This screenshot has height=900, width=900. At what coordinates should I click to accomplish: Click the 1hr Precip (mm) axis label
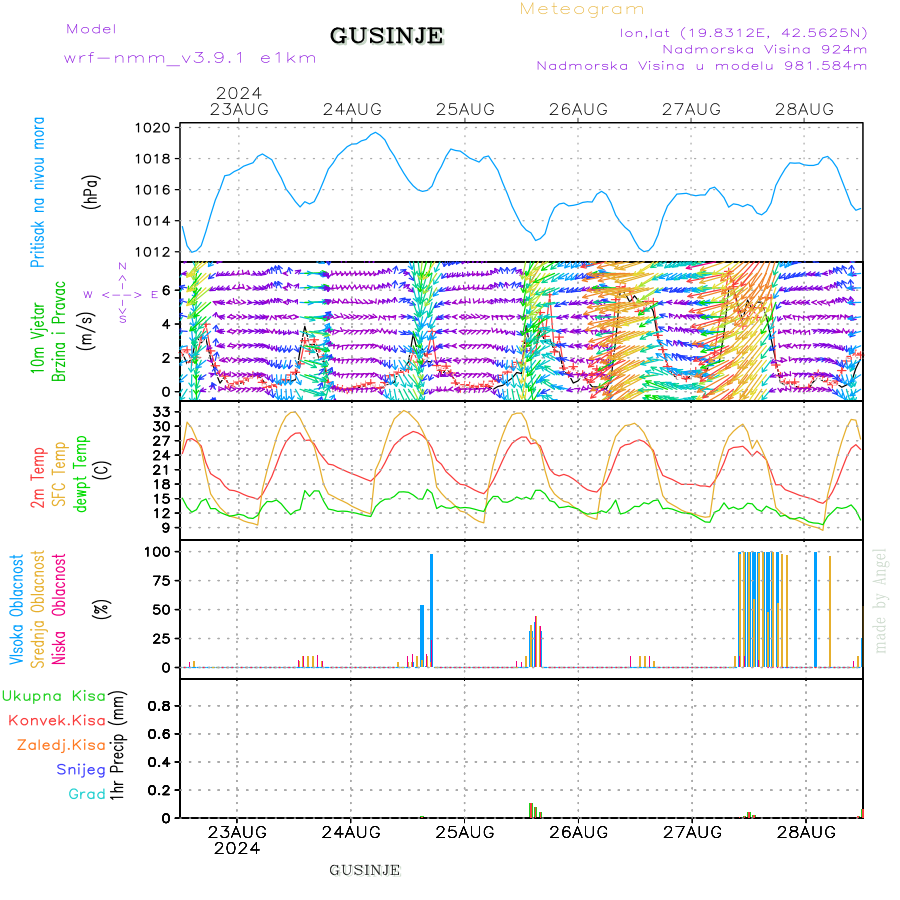pyautogui.click(x=117, y=746)
